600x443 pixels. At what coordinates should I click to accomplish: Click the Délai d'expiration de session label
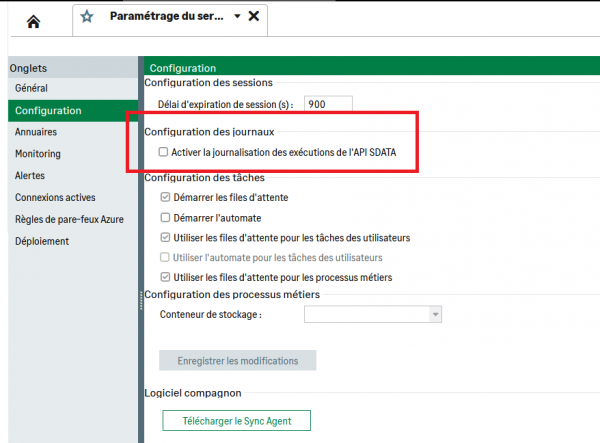226,104
